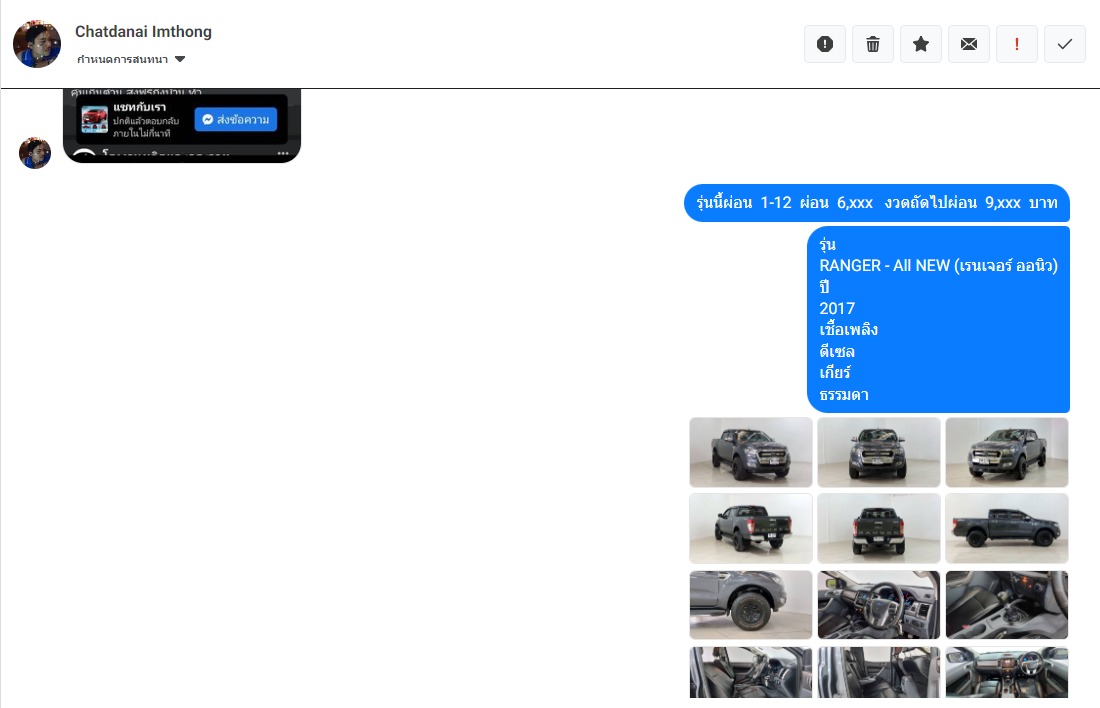Open second row middle rear-view truck photo
Screen dimensions: 1100x708
coord(879,528)
